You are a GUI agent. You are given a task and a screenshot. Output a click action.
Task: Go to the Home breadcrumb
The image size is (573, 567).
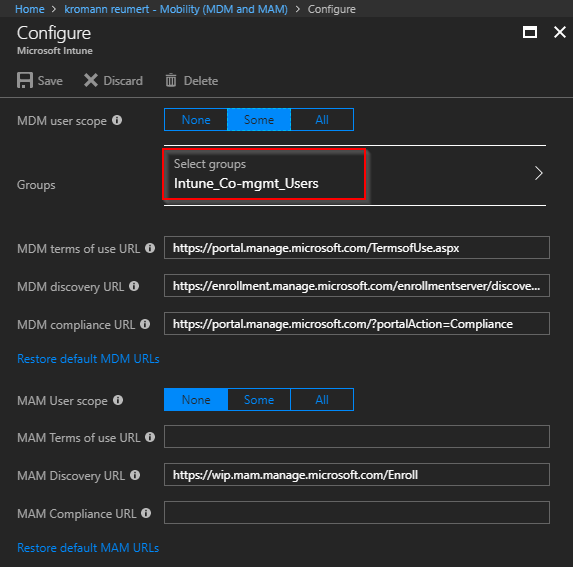[x=30, y=9]
